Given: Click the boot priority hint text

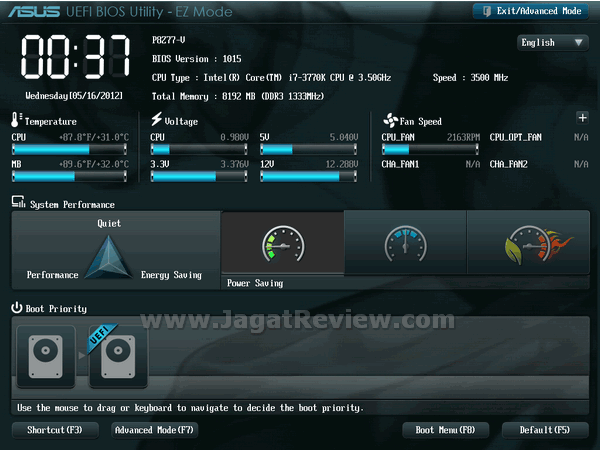Looking at the screenshot, I should 190,408.
